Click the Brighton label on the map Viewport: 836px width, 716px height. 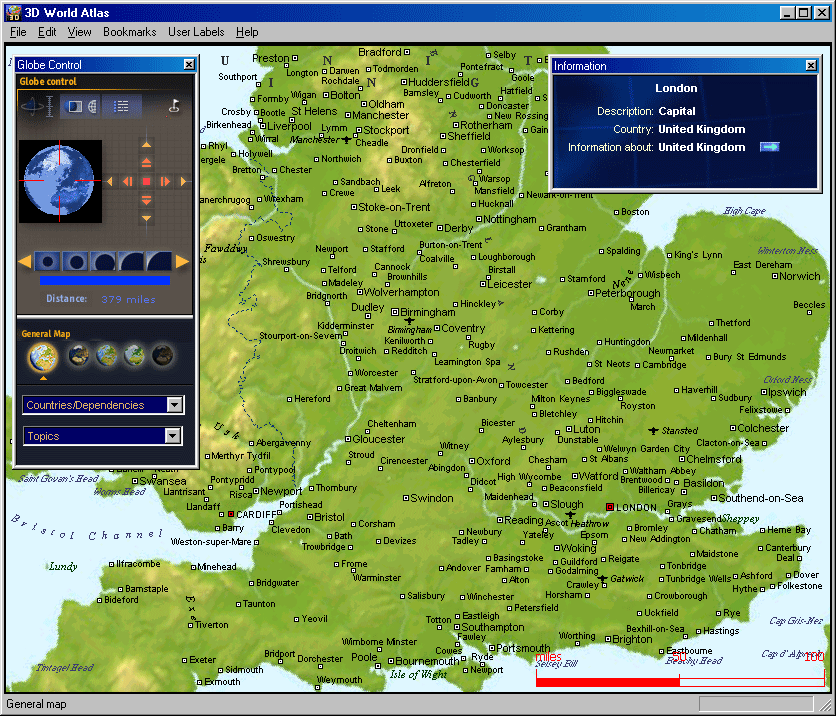coord(632,639)
